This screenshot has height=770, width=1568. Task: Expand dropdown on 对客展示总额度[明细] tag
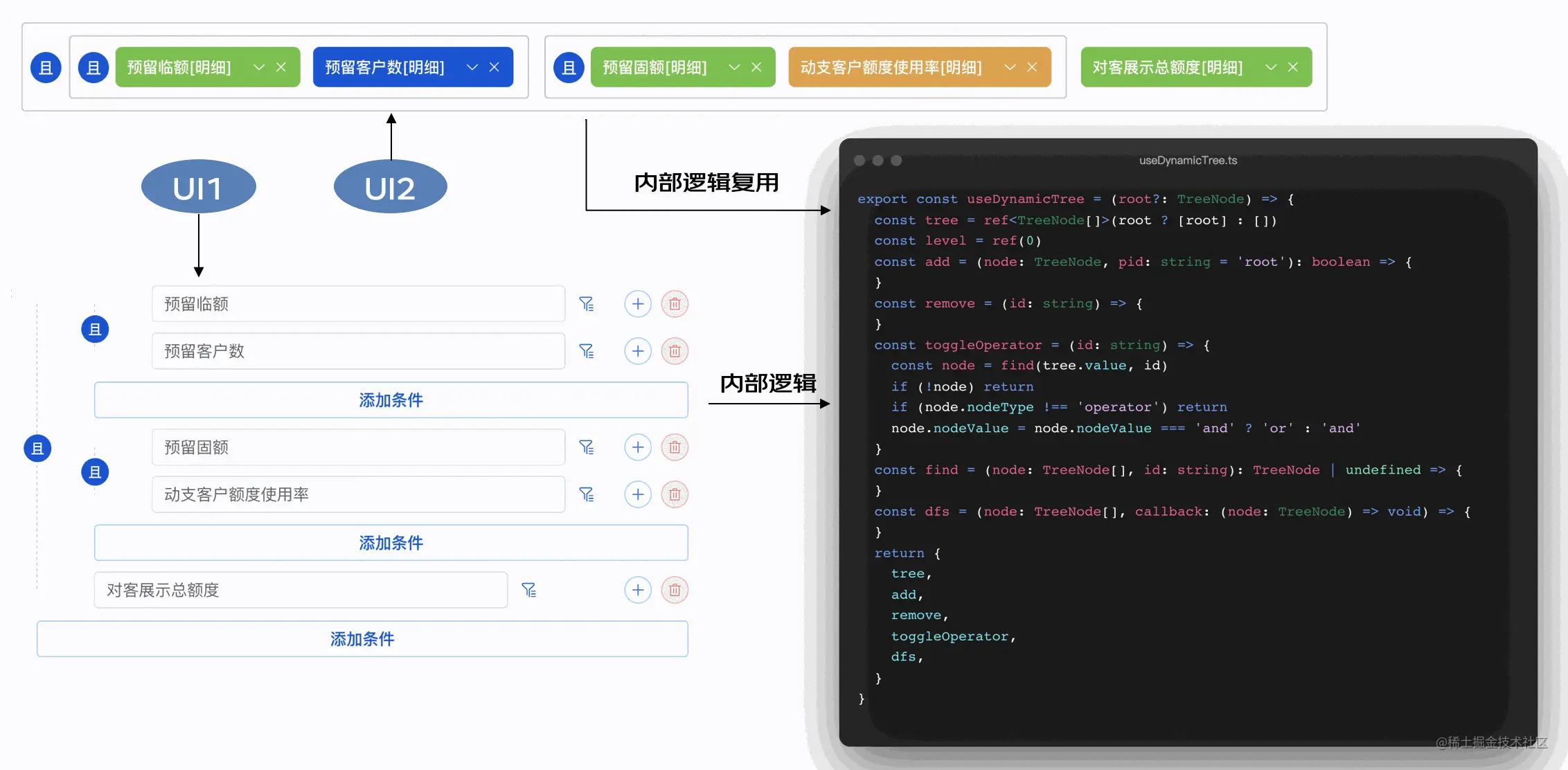pyautogui.click(x=1271, y=67)
